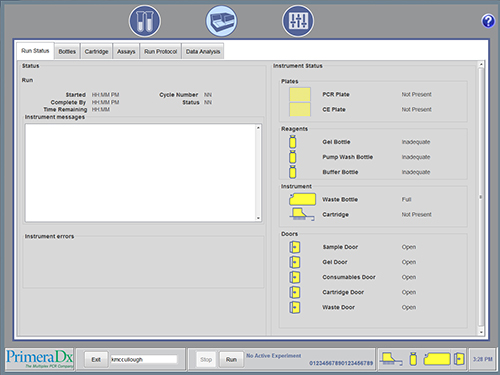This screenshot has width=500, height=375.
Task: Click the Instrument Status vertical scrollbar track
Action: (481, 198)
